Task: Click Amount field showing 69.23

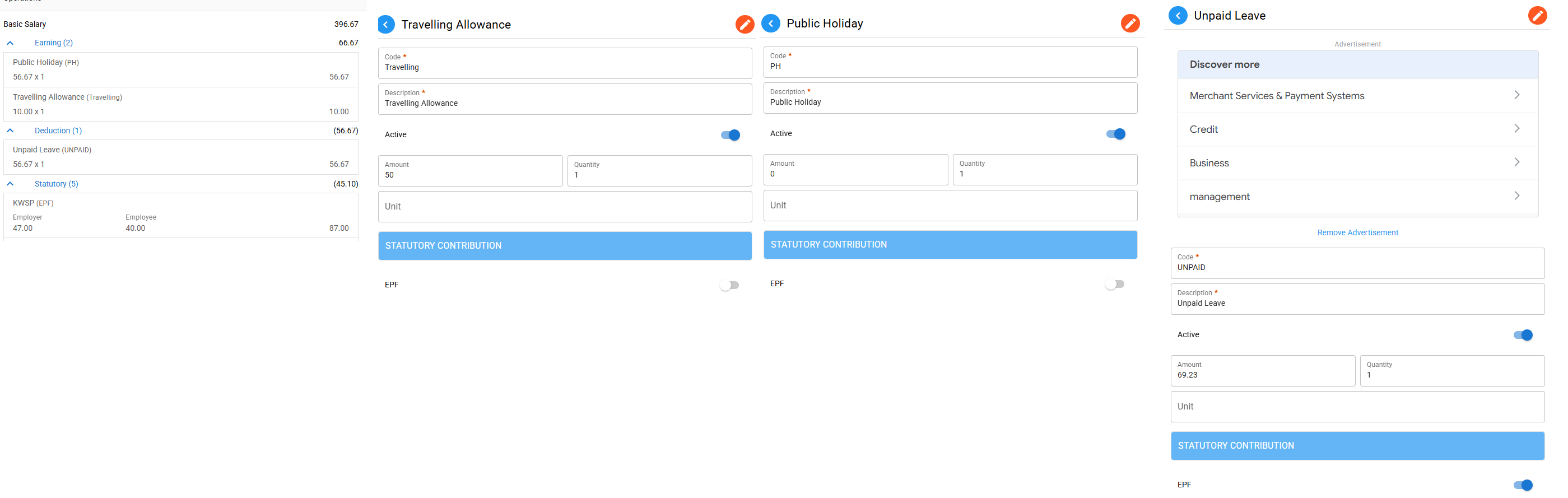Action: [x=1263, y=371]
